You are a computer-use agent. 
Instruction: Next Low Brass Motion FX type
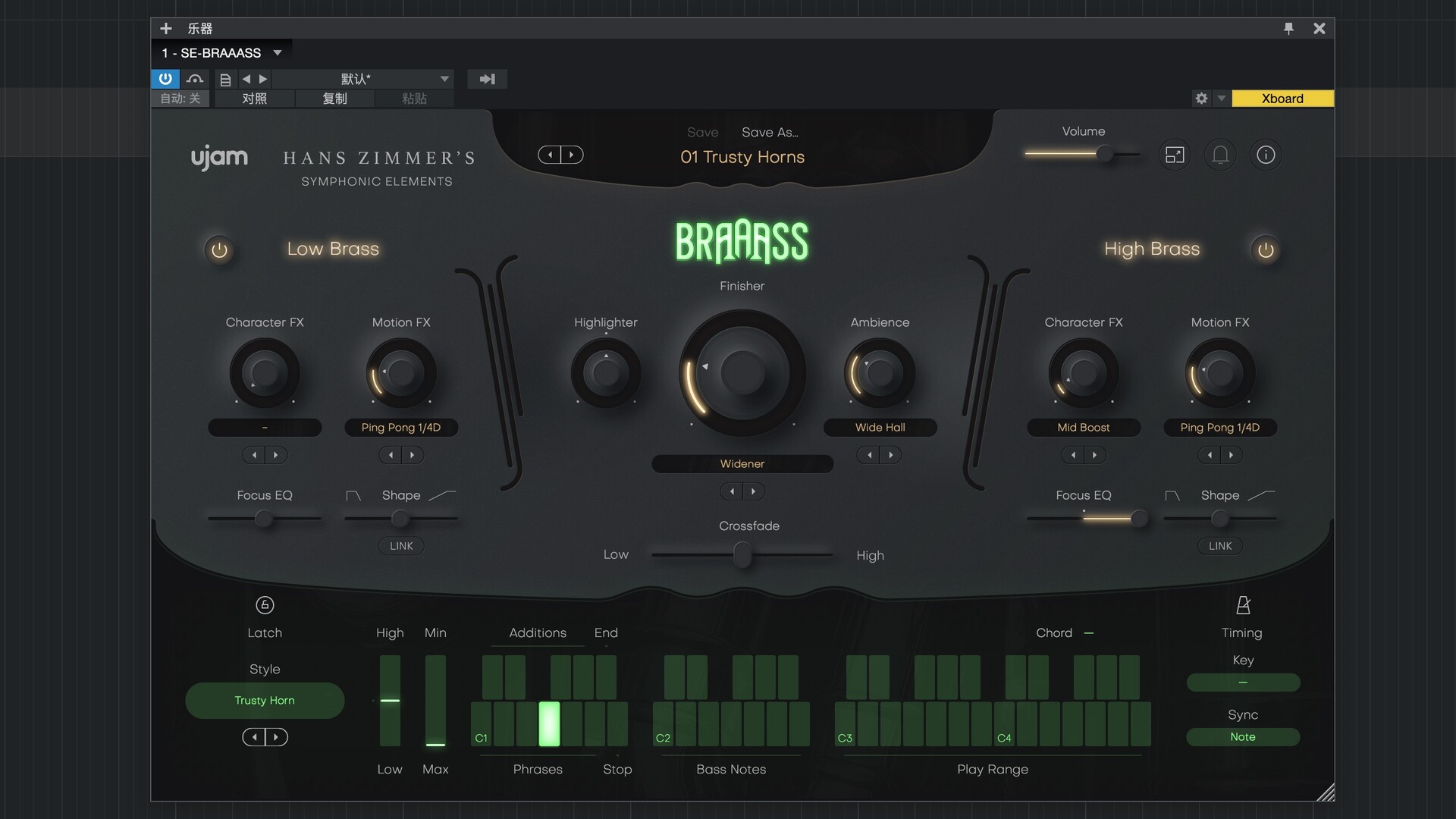point(413,455)
